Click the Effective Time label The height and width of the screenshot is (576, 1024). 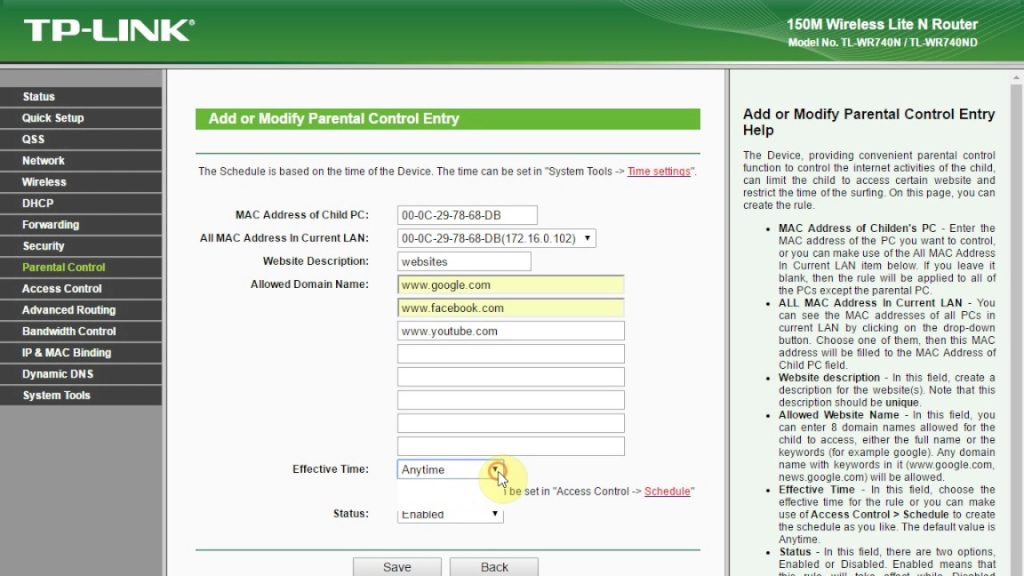pyautogui.click(x=330, y=470)
